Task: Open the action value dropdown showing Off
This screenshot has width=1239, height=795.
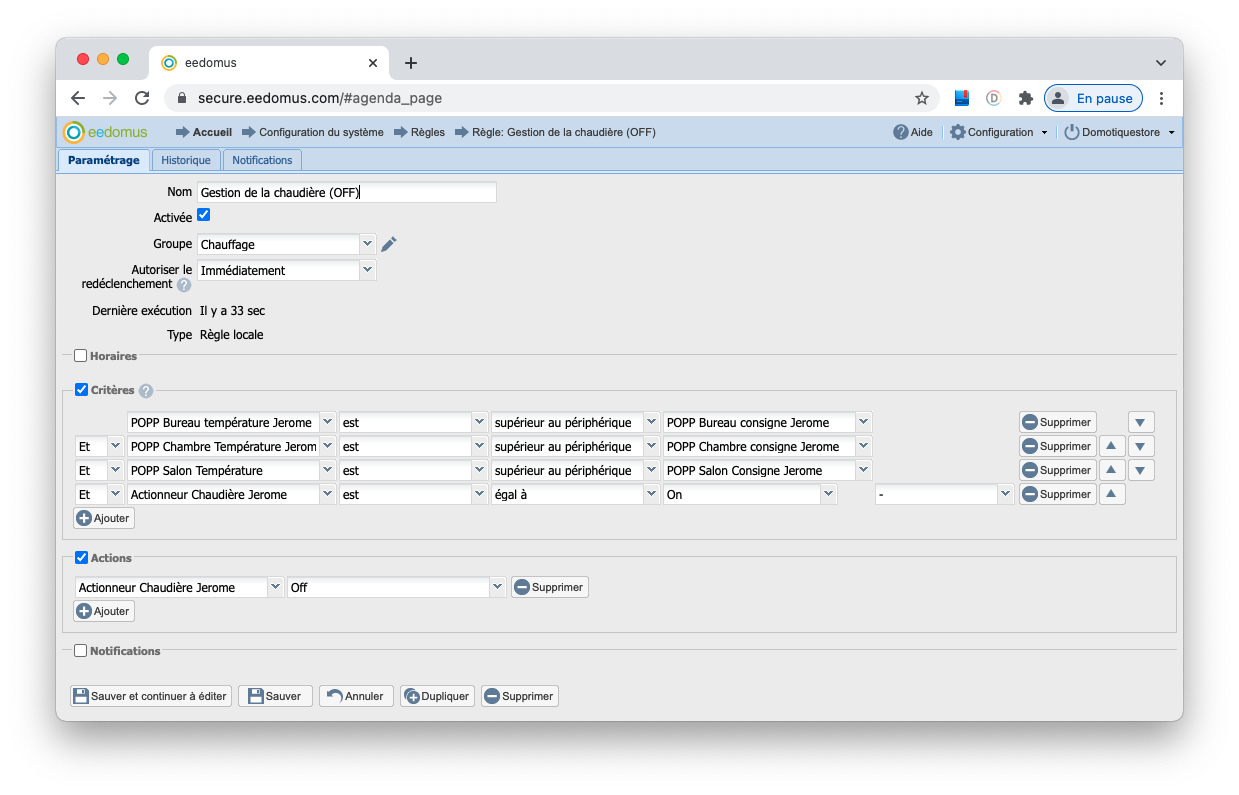Action: pyautogui.click(x=497, y=587)
